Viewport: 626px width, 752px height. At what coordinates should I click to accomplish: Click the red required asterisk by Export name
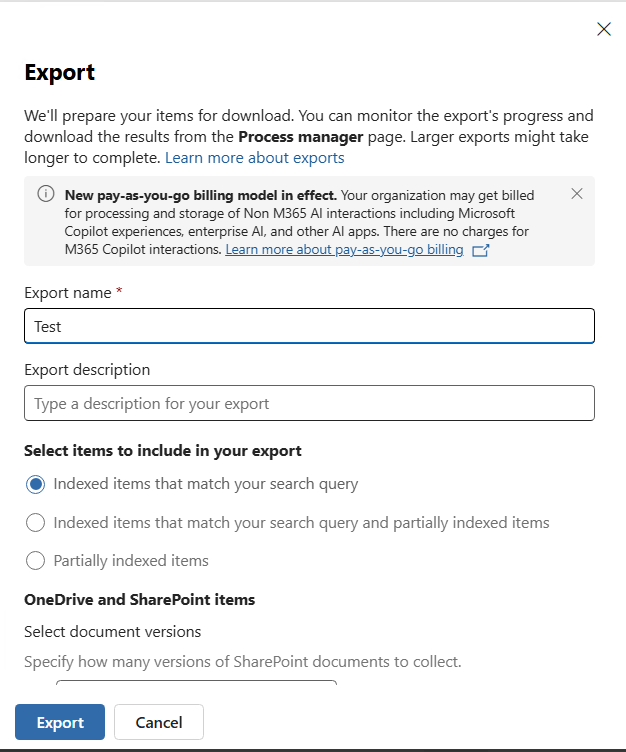[119, 291]
